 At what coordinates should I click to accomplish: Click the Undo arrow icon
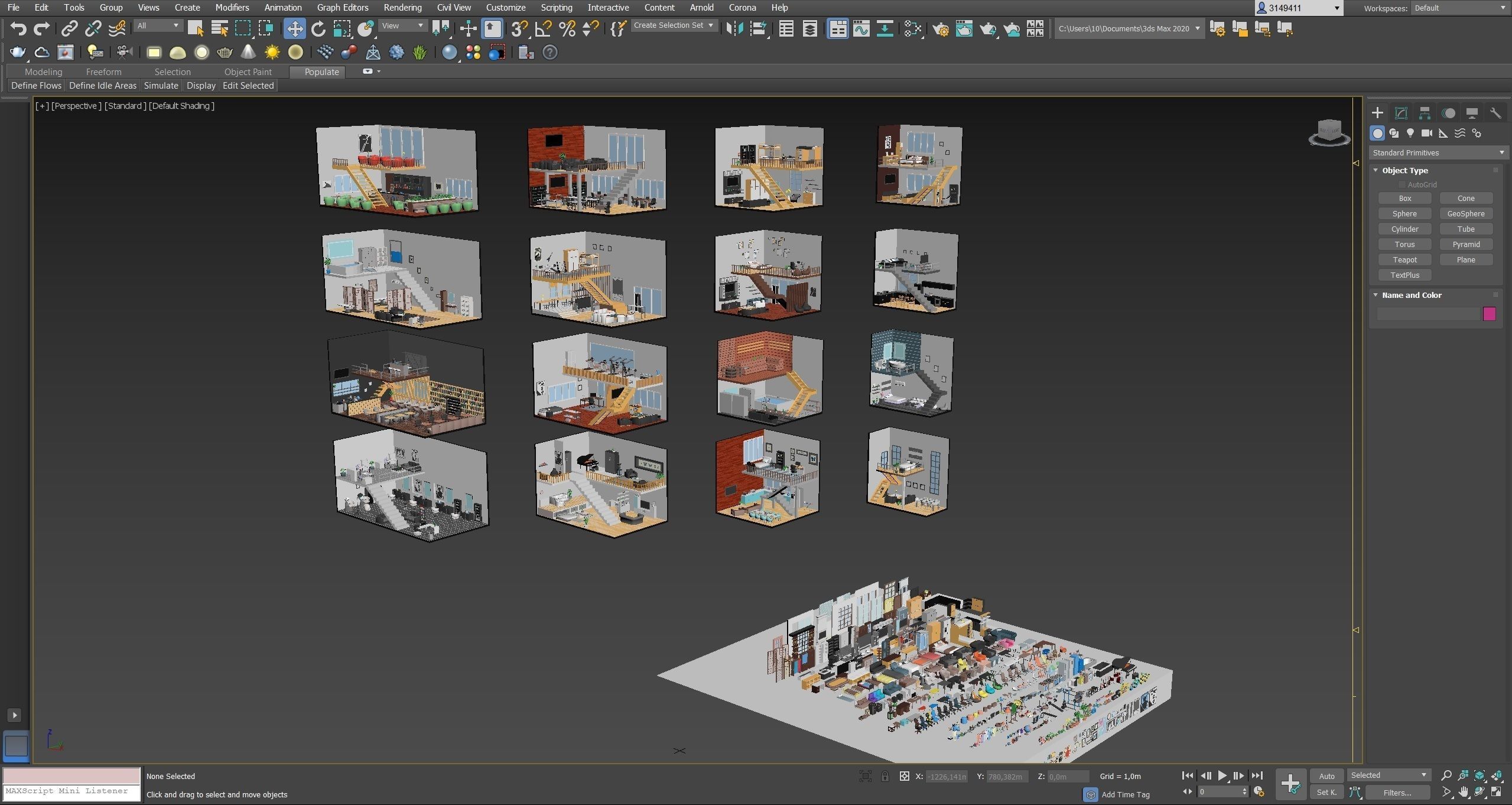click(x=18, y=28)
